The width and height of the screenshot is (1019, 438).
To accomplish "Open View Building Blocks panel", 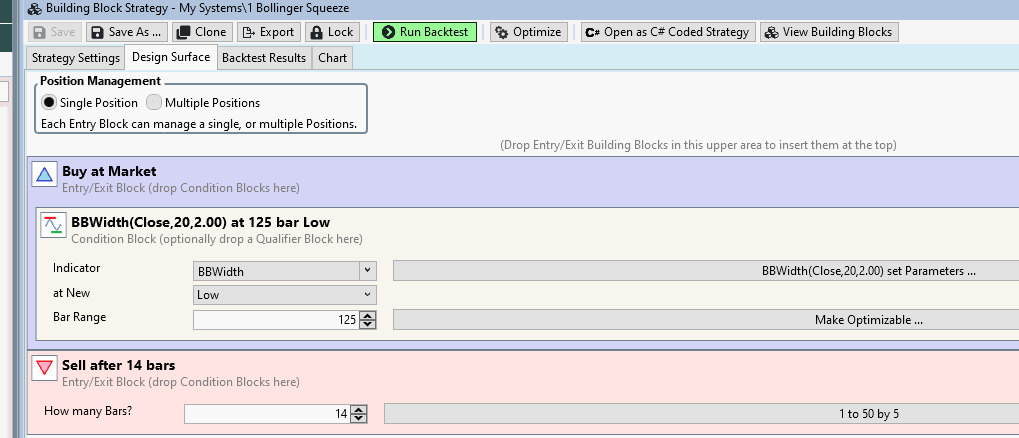I will click(828, 32).
